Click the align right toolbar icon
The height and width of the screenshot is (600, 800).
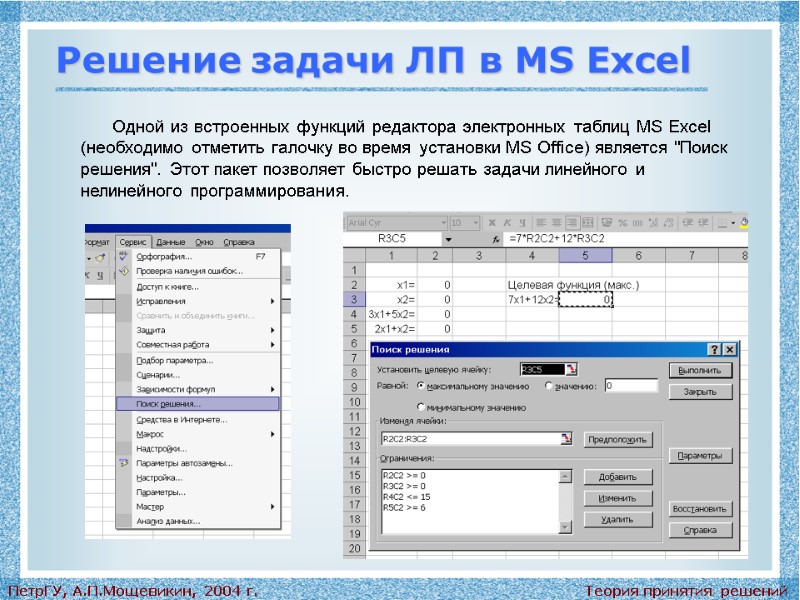pos(572,222)
